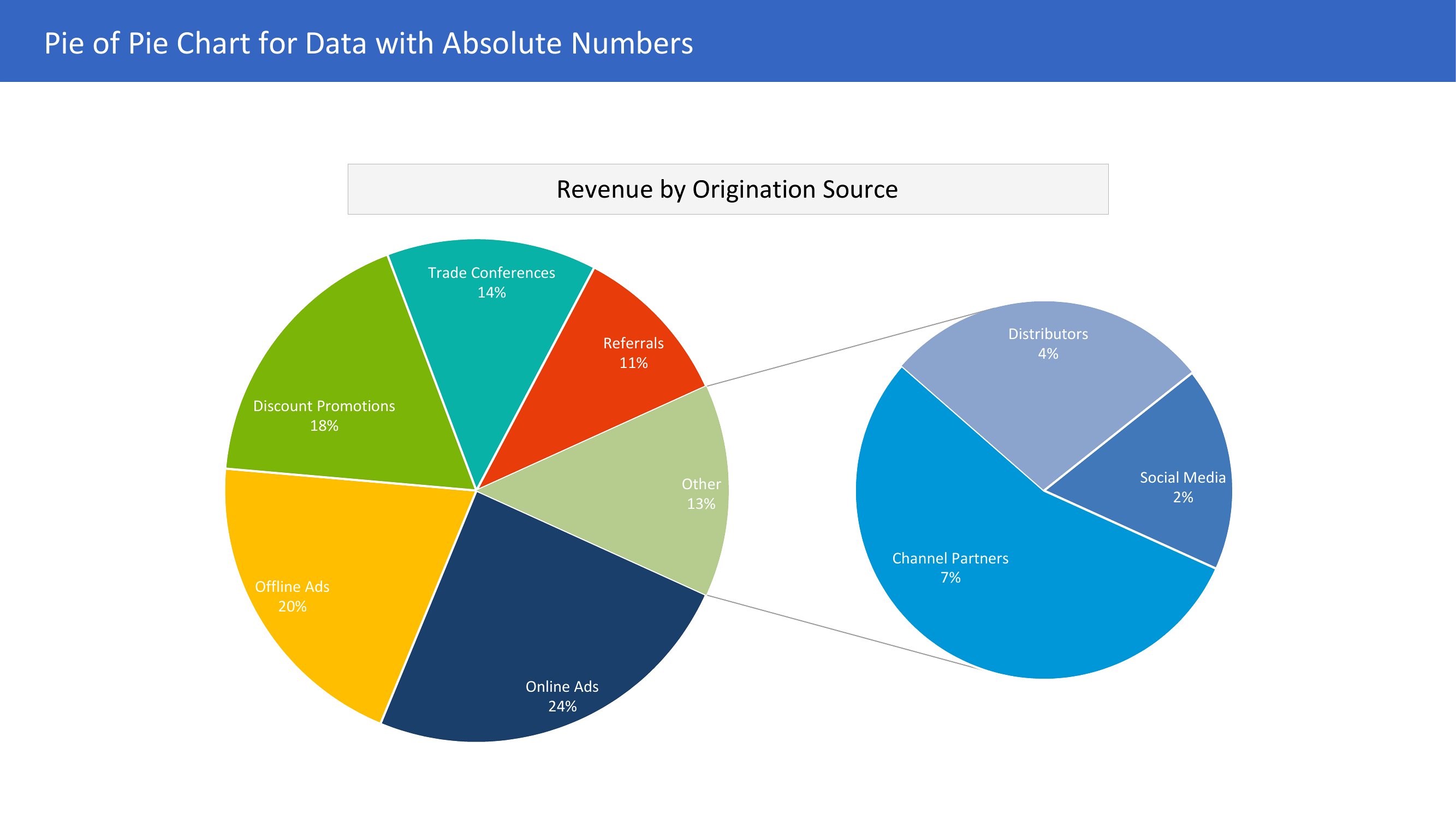Select the Social Media data label
The image size is (1456, 819).
tap(1182, 486)
